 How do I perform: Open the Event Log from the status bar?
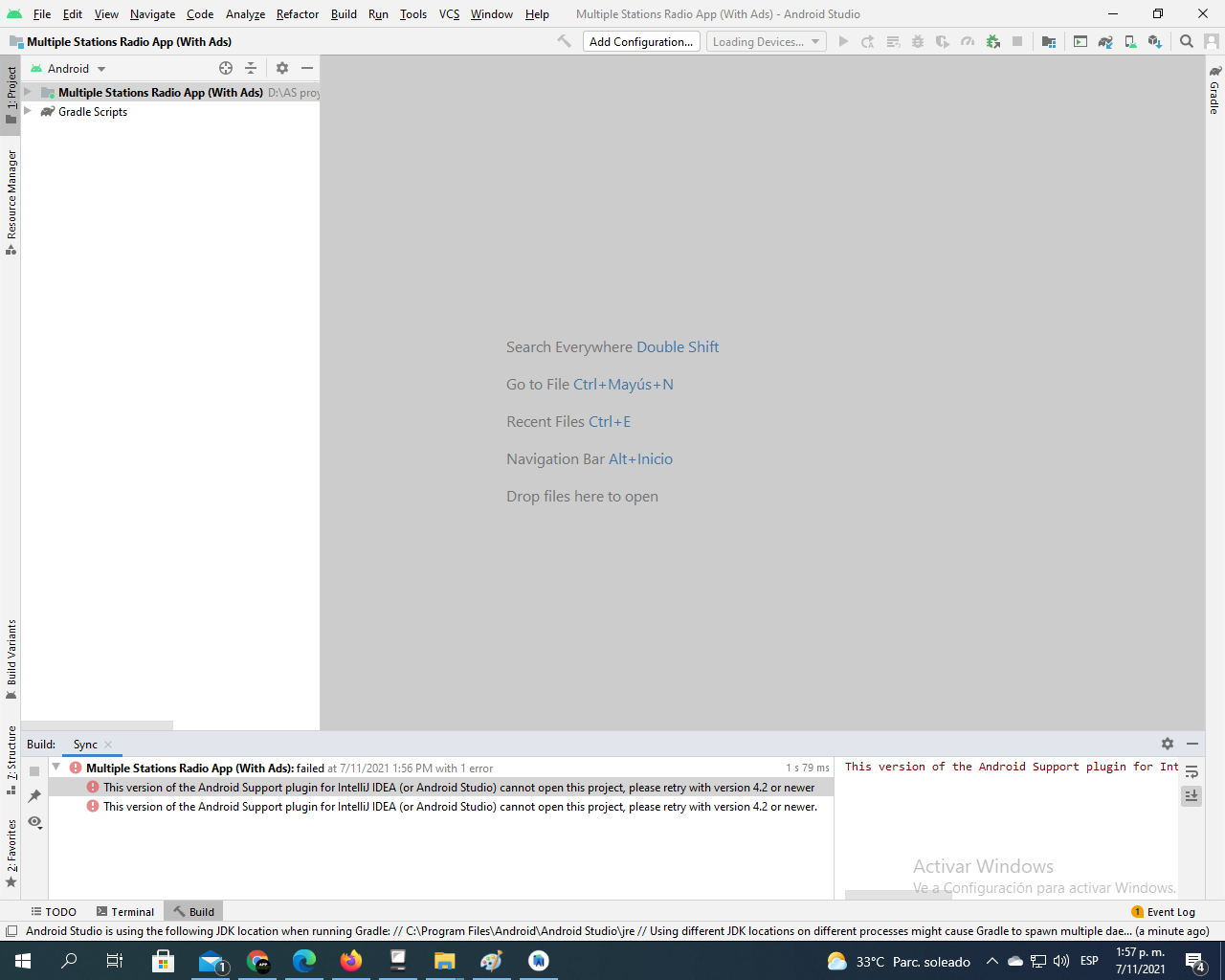pos(1163,912)
